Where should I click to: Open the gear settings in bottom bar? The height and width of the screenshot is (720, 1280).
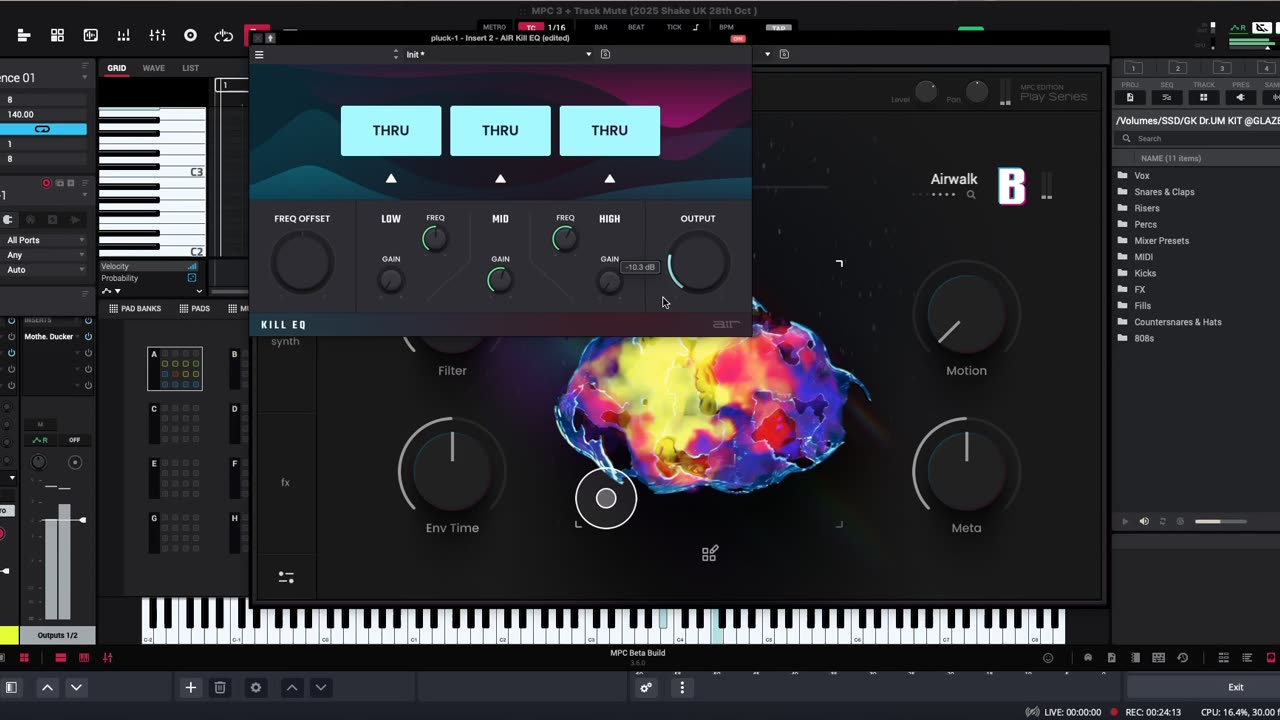point(256,687)
